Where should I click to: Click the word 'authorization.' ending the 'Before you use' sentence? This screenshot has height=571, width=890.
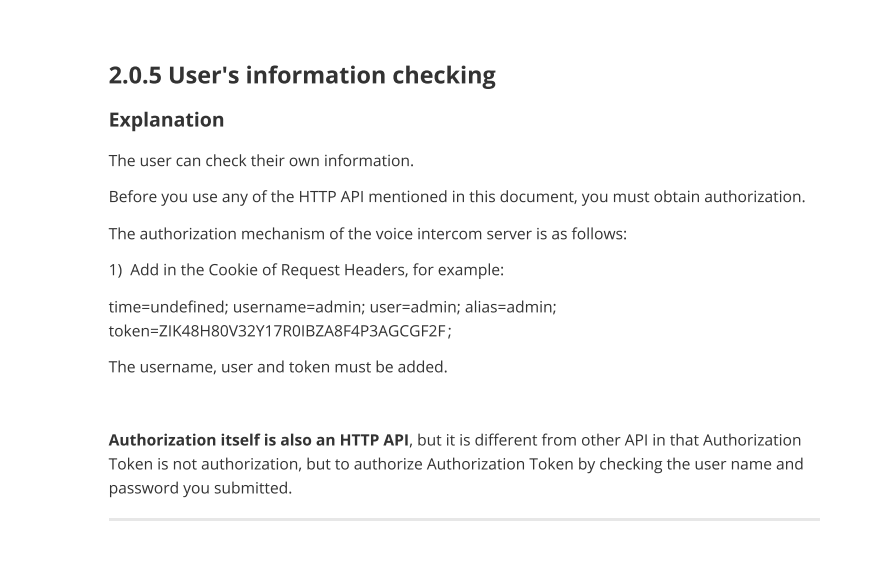[755, 197]
